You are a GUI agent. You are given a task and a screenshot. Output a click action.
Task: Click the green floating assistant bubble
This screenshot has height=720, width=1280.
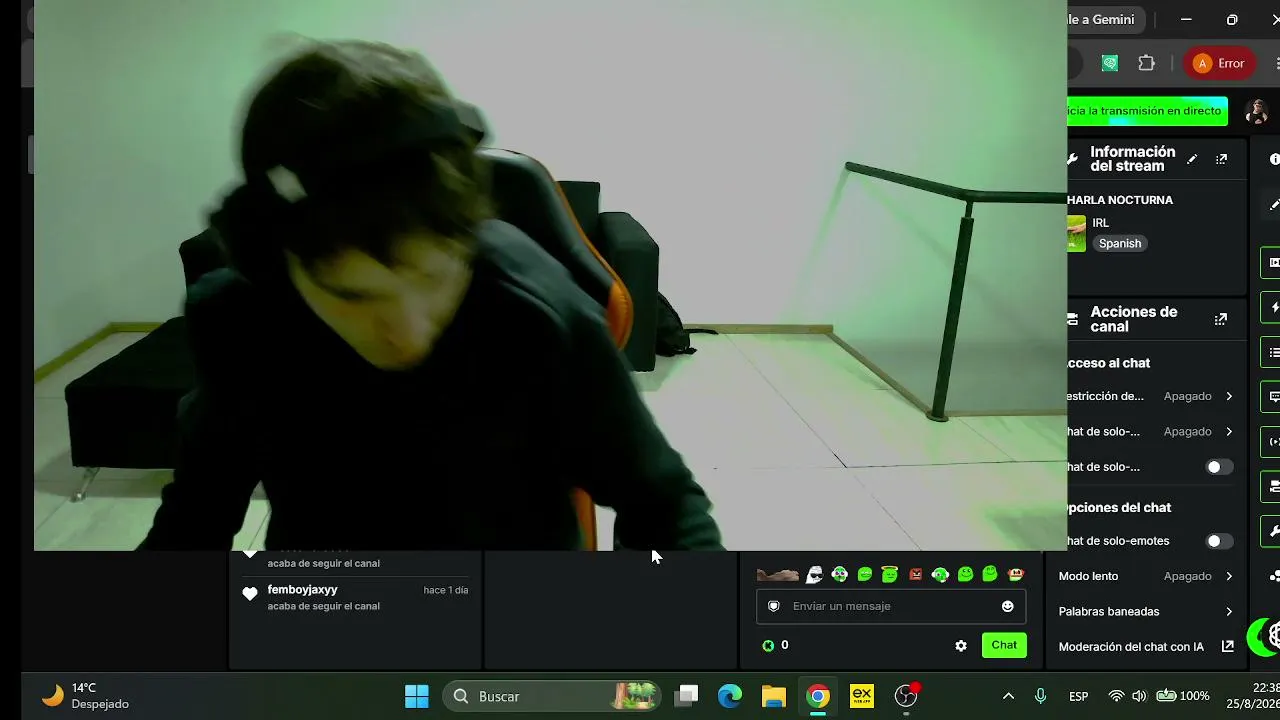point(1265,635)
